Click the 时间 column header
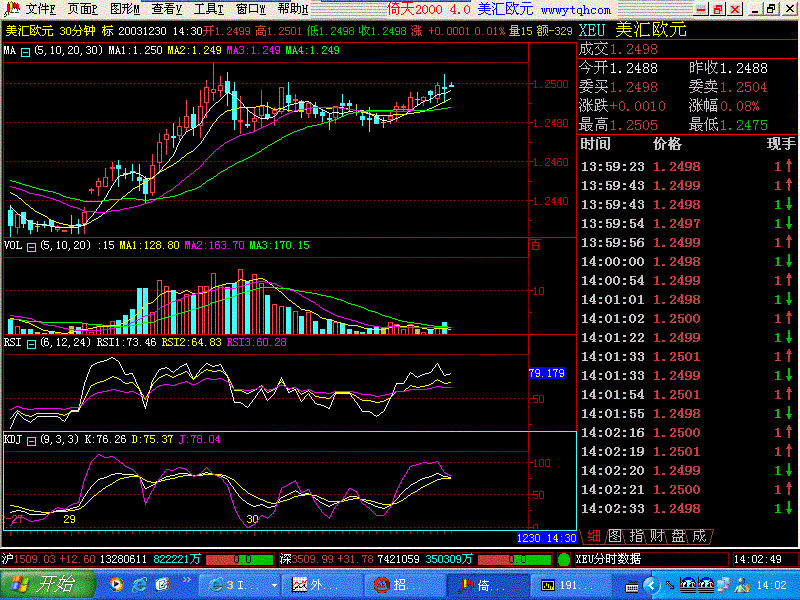This screenshot has height=600, width=800. click(x=596, y=144)
